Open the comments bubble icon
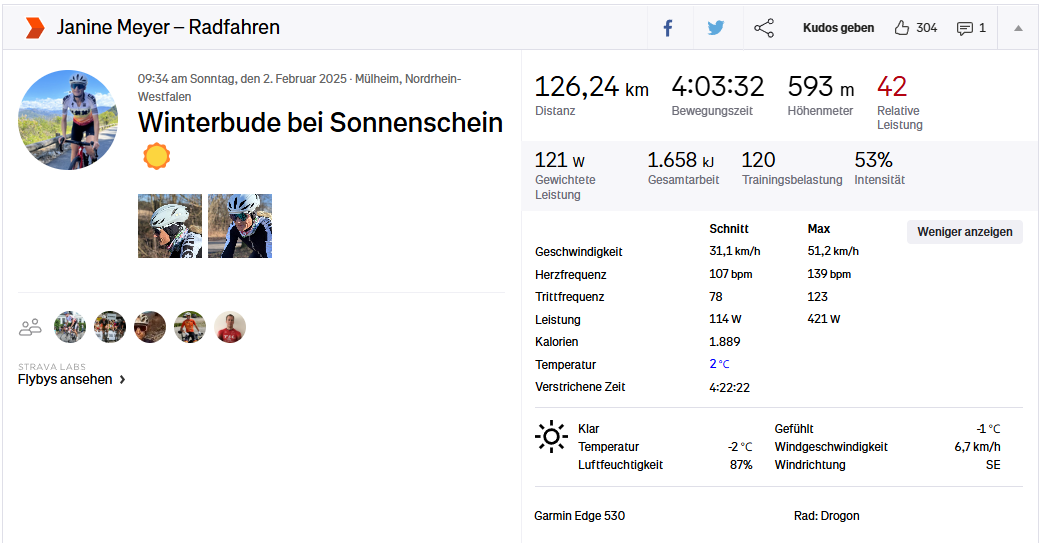The image size is (1042, 543). coord(965,28)
